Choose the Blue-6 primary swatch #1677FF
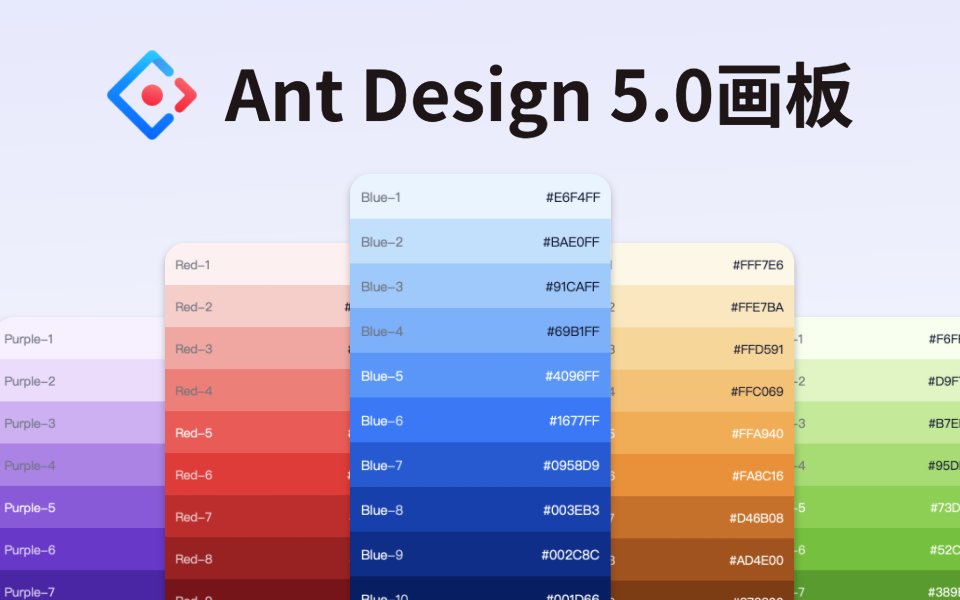The width and height of the screenshot is (960, 600). coord(480,421)
